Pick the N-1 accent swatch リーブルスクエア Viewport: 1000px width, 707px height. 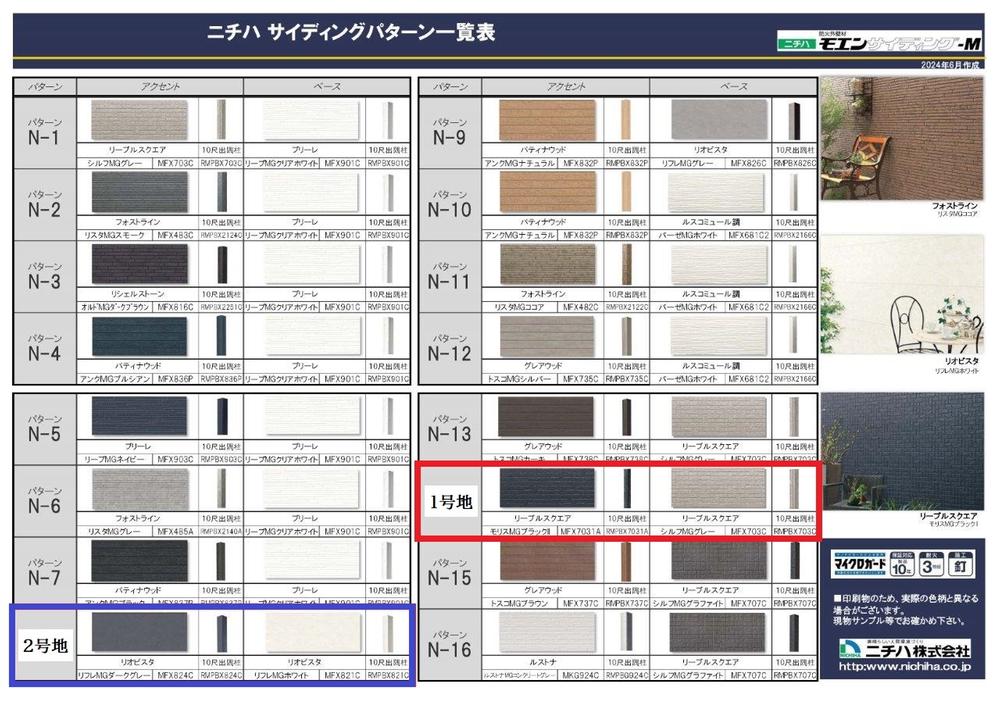coord(140,119)
